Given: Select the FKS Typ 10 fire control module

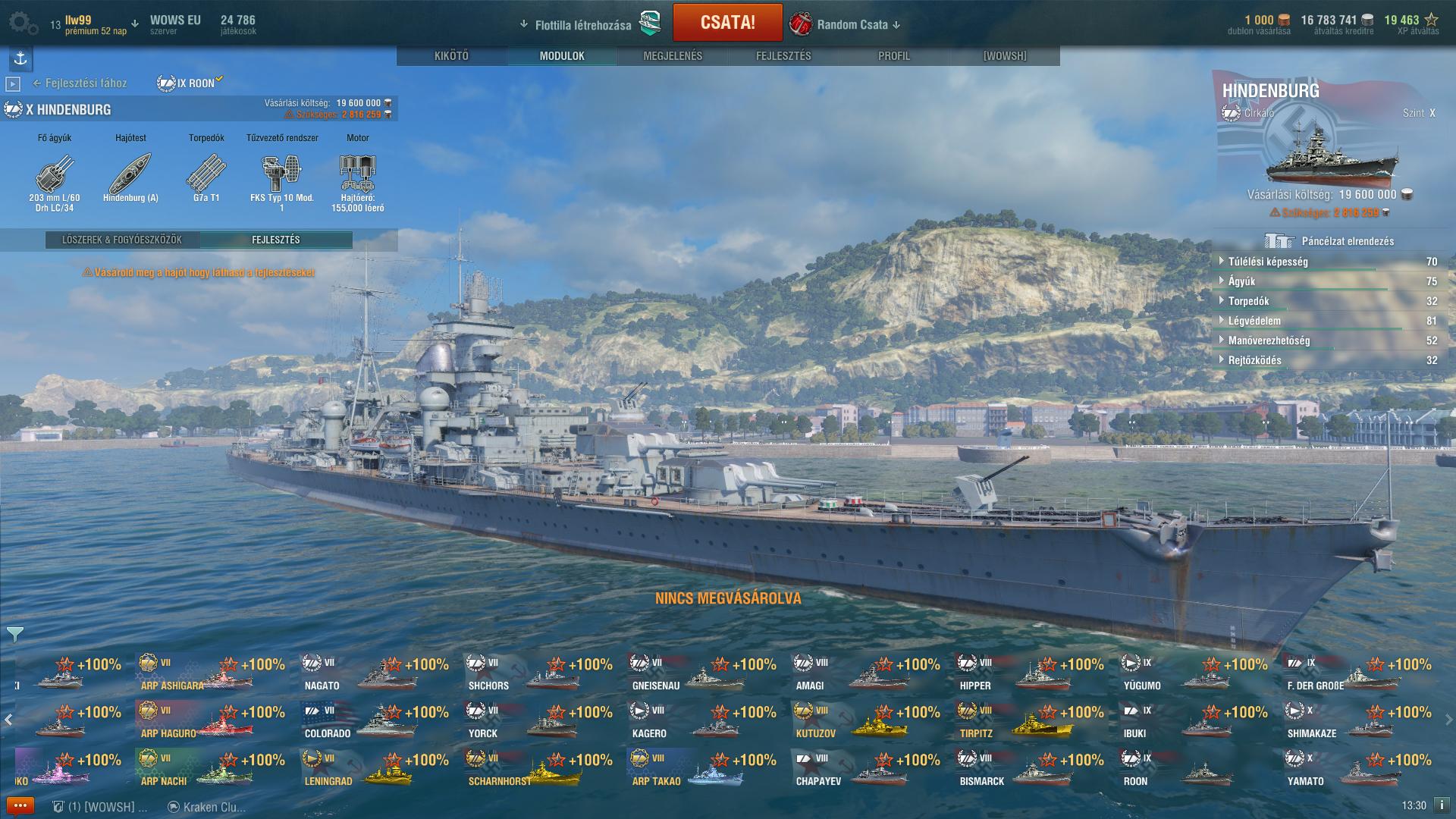Looking at the screenshot, I should (282, 174).
